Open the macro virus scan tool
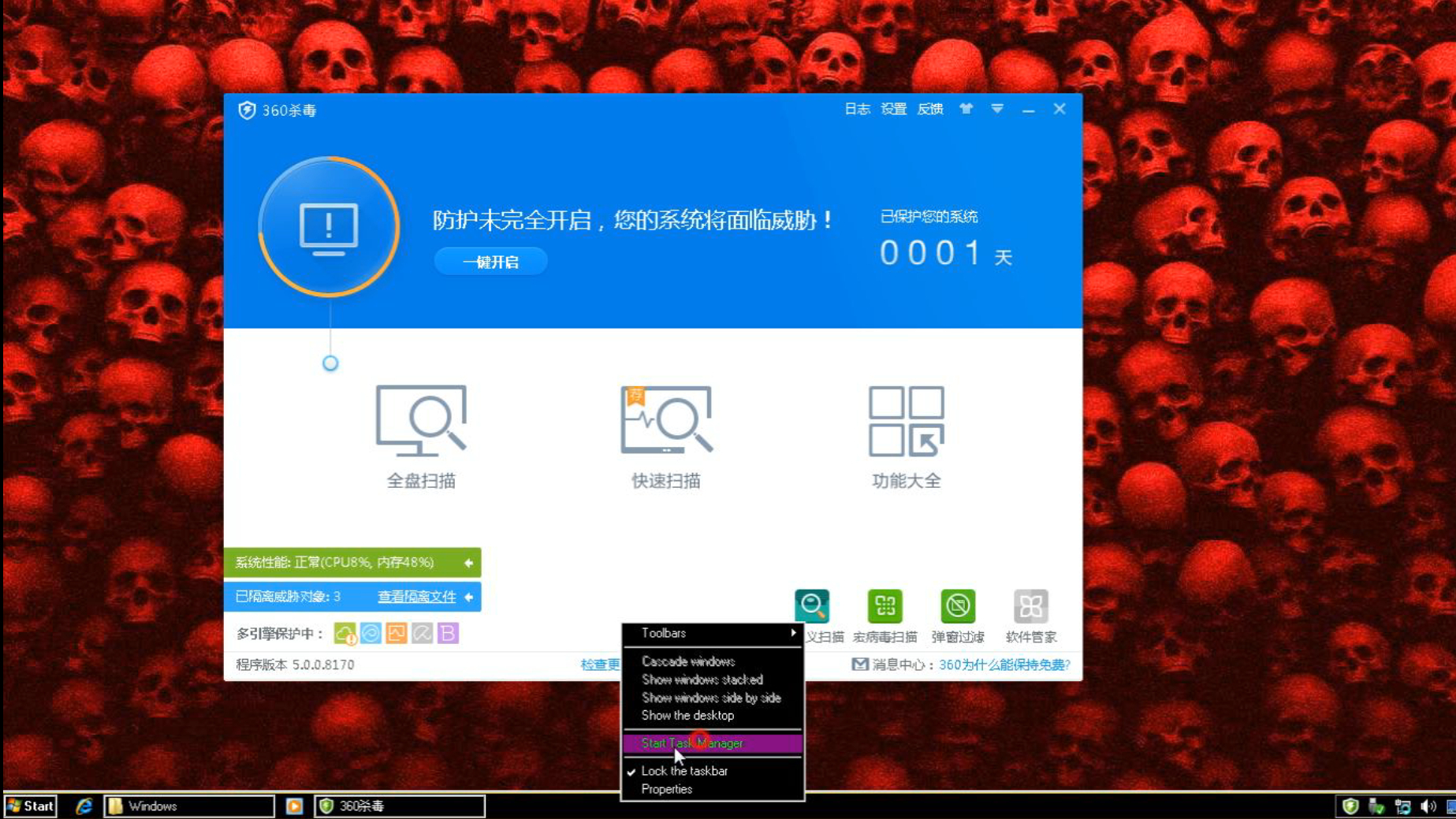The image size is (1456, 819). tap(884, 606)
